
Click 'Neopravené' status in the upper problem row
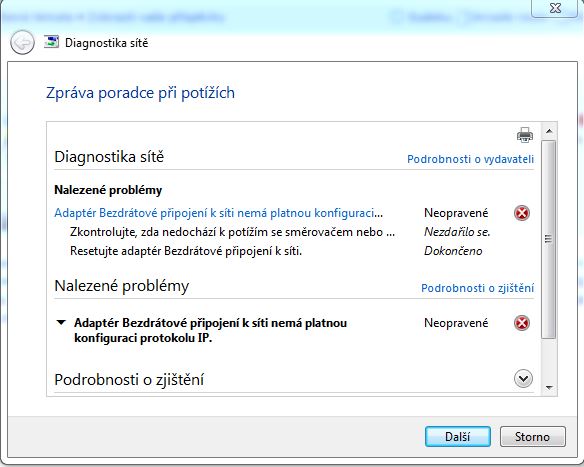(x=456, y=213)
